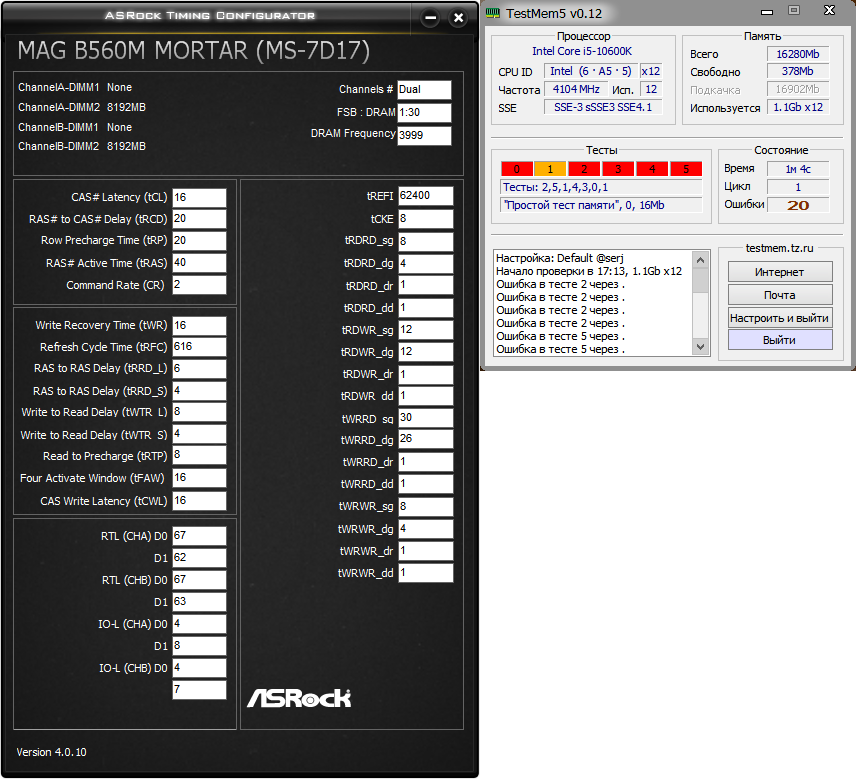Click log line Начало проверки в 17:13
This screenshot has width=856, height=780.
click(x=589, y=271)
